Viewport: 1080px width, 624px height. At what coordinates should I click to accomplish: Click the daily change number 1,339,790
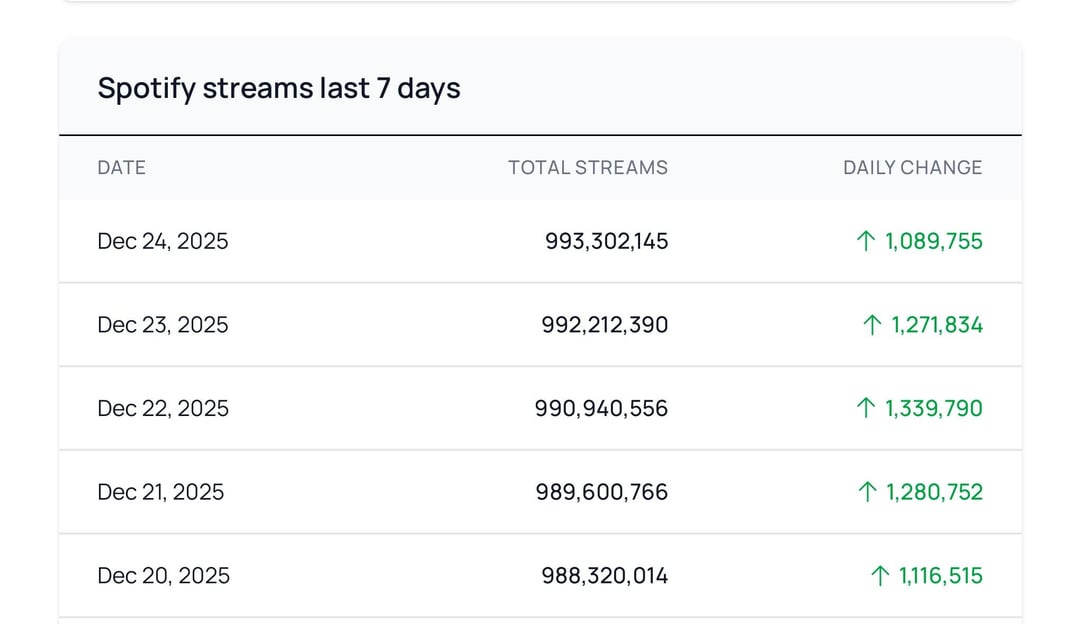tap(934, 408)
